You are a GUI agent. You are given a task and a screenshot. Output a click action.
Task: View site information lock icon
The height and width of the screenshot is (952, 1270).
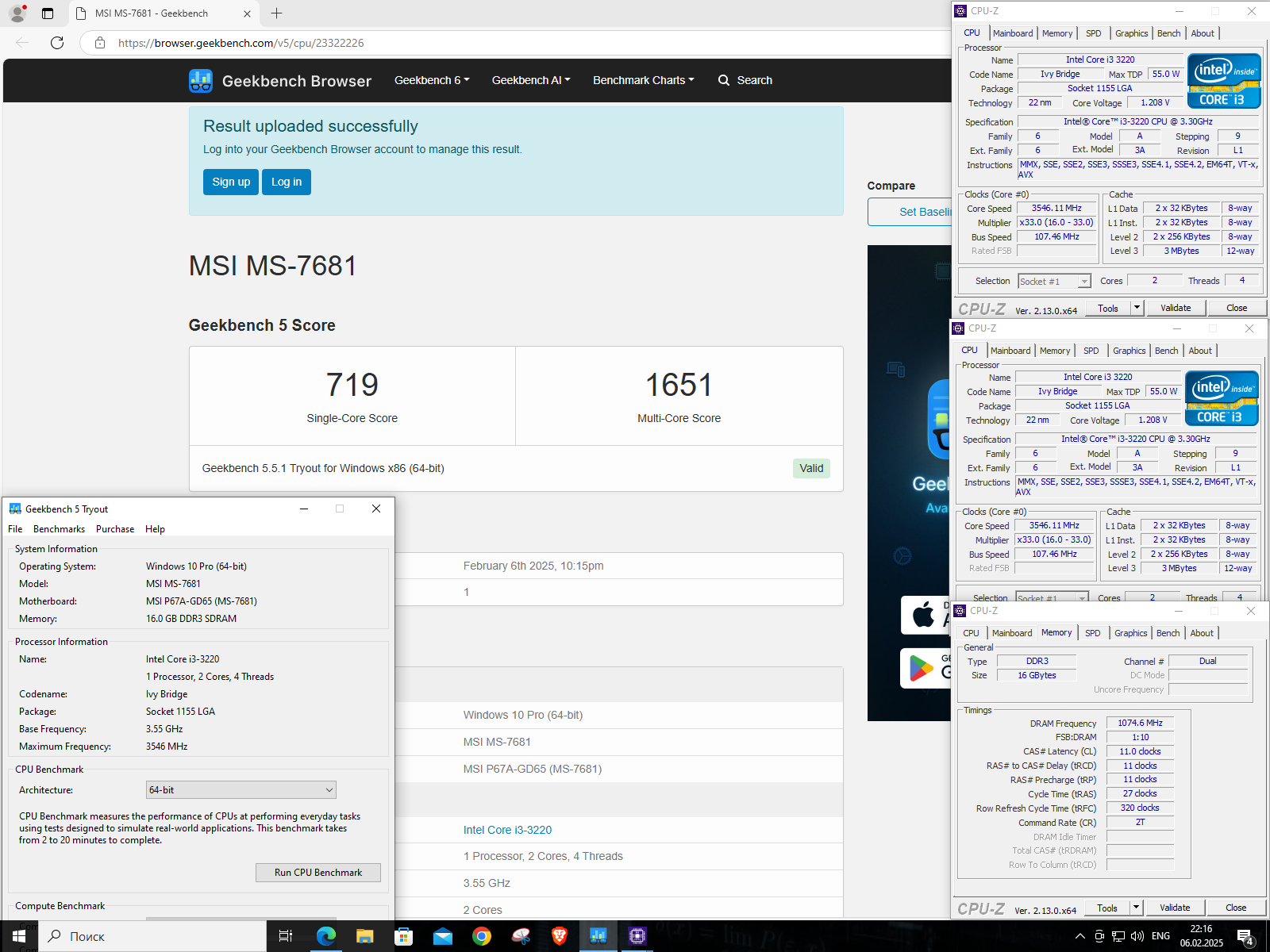tap(100, 43)
